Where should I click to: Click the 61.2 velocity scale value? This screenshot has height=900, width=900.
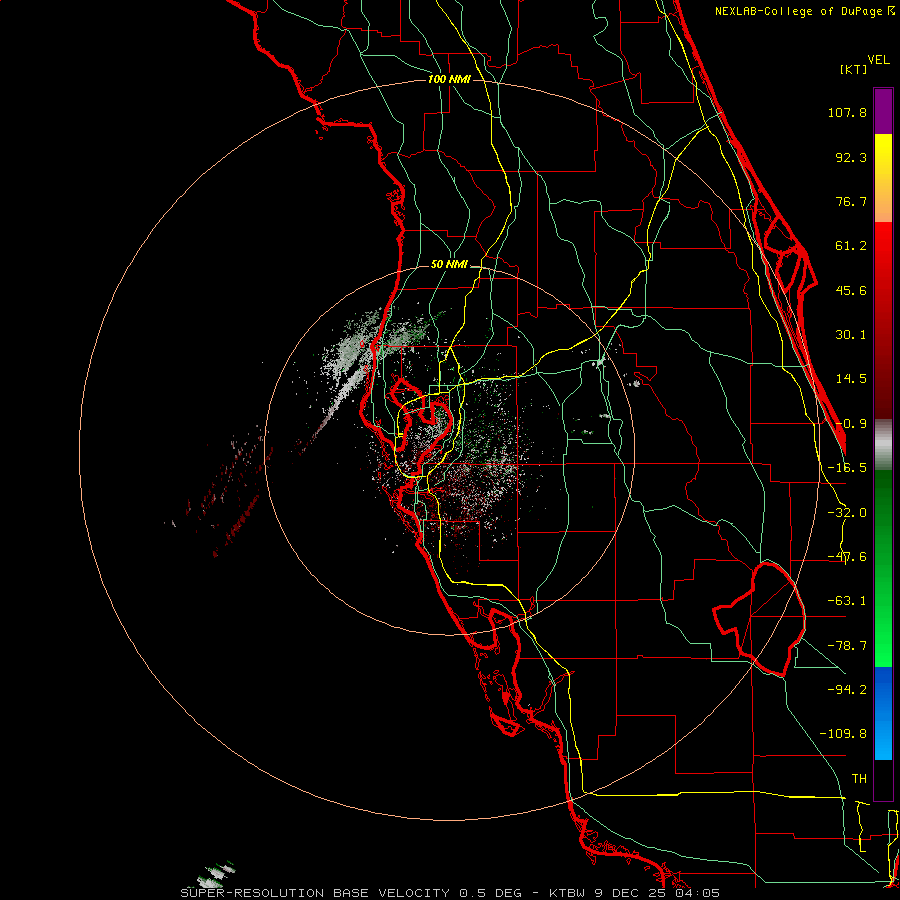[851, 246]
